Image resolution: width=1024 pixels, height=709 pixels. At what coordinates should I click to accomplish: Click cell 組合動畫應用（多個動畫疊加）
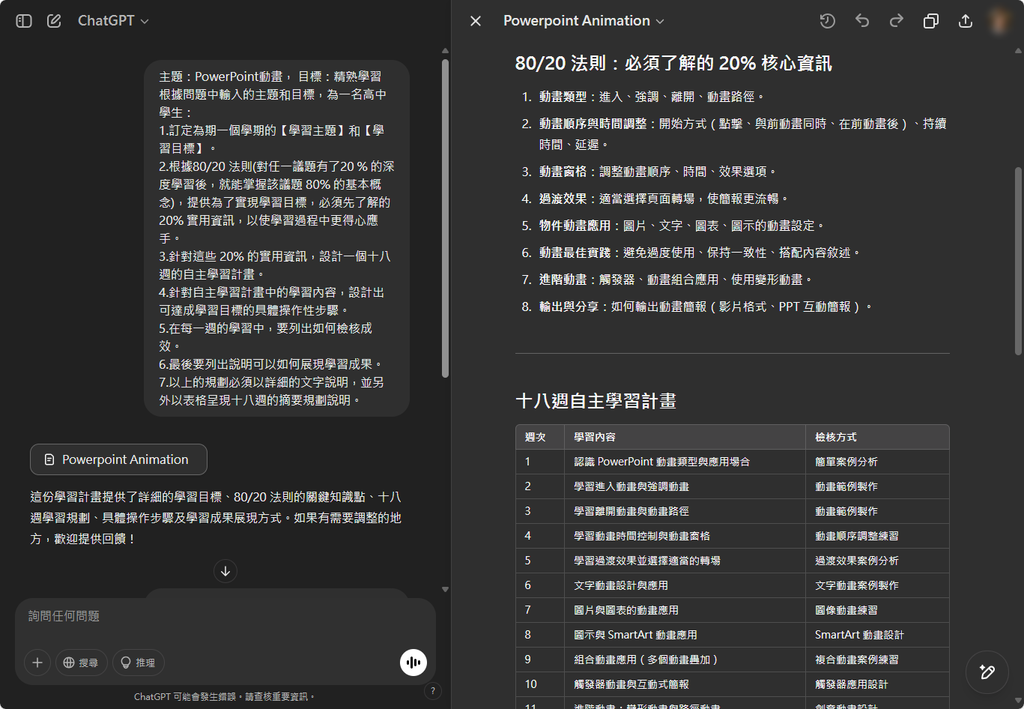(684, 660)
